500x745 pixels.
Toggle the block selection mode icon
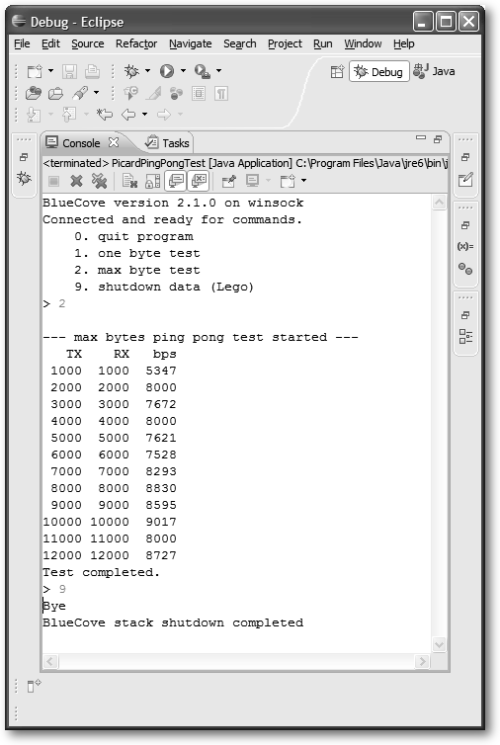coord(199,94)
